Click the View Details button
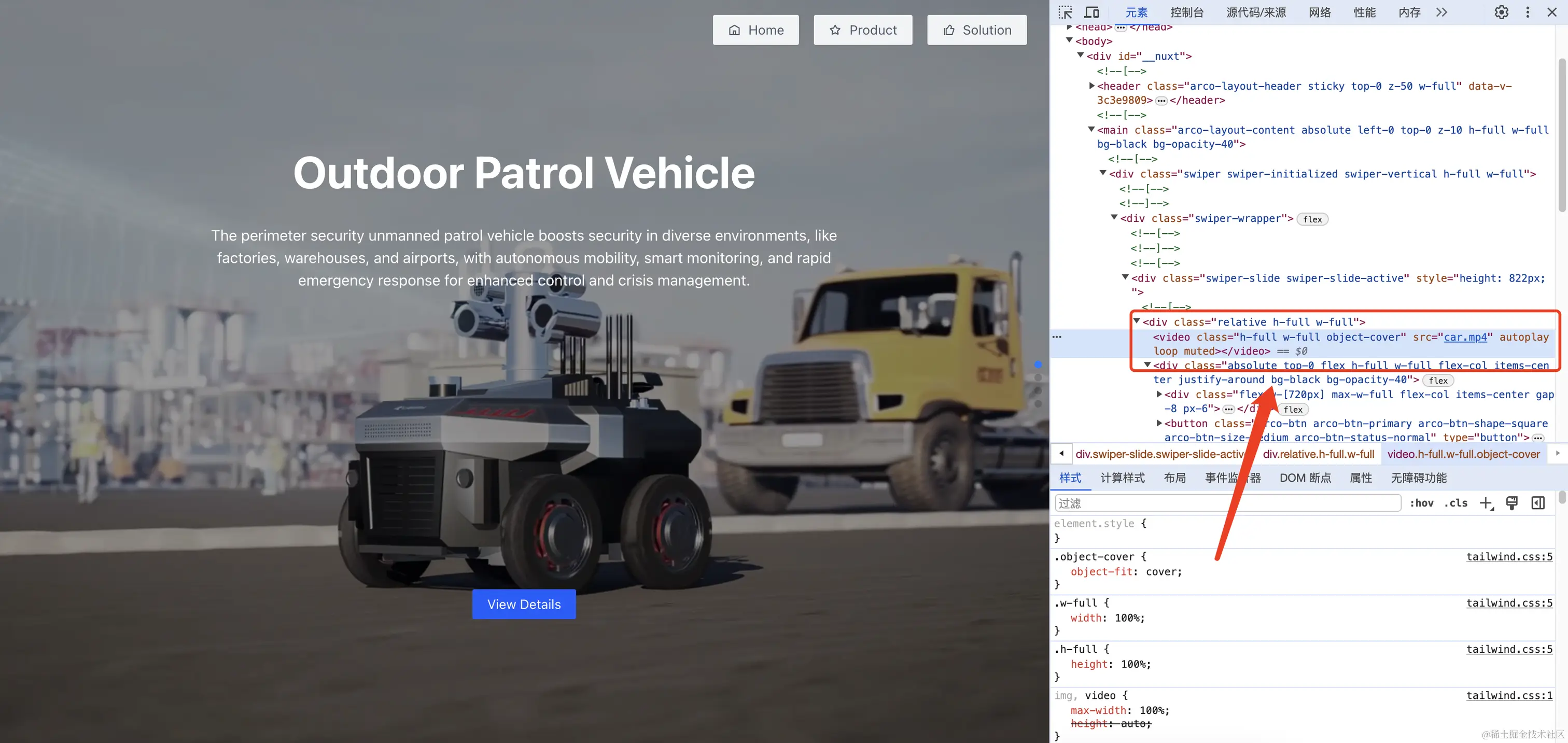Screen dimensions: 1568x743 click(x=524, y=604)
